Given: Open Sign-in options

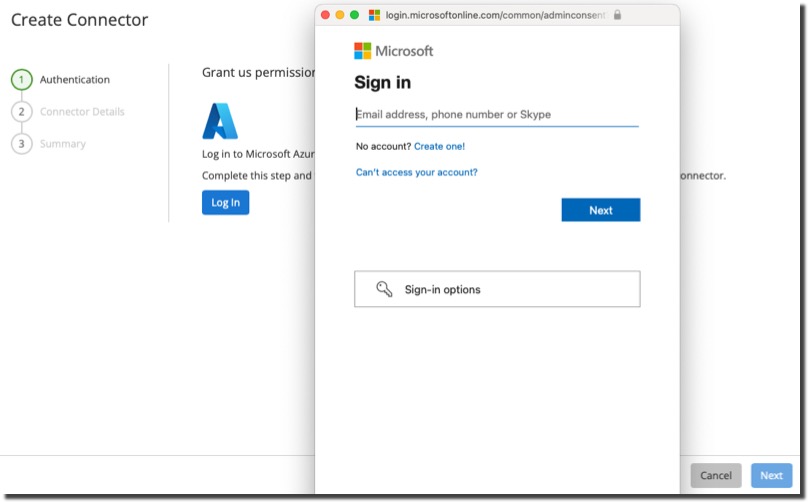Looking at the screenshot, I should coord(497,289).
